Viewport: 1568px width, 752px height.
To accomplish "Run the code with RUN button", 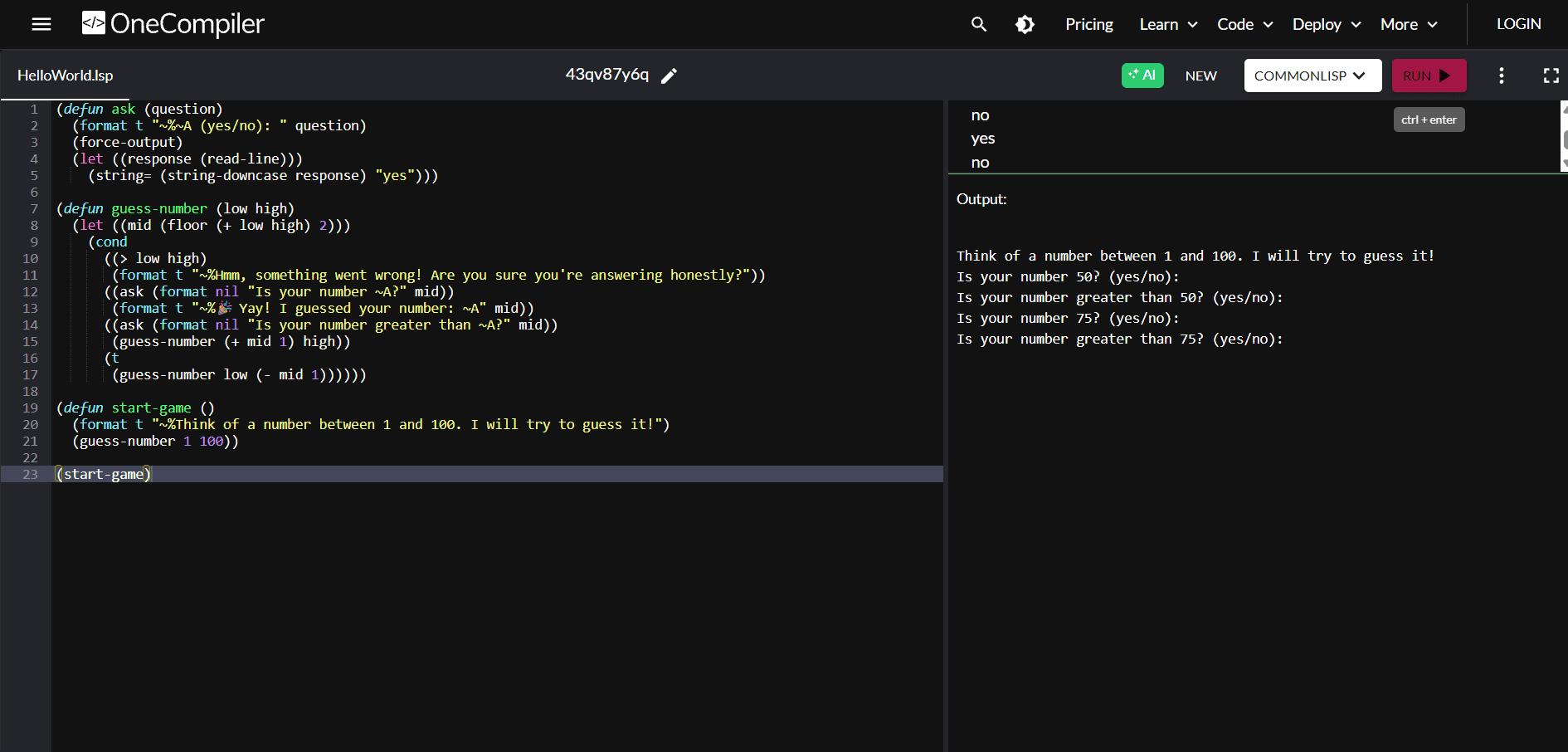I will (1428, 76).
